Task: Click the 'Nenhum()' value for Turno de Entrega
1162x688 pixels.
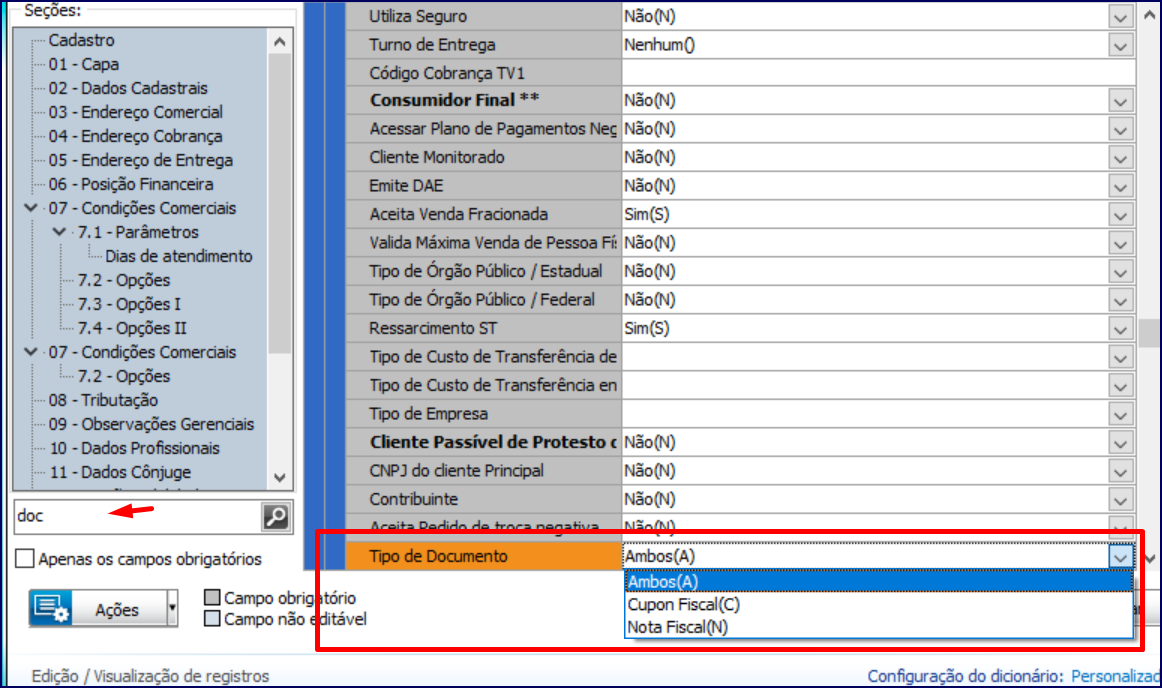Action: point(660,44)
